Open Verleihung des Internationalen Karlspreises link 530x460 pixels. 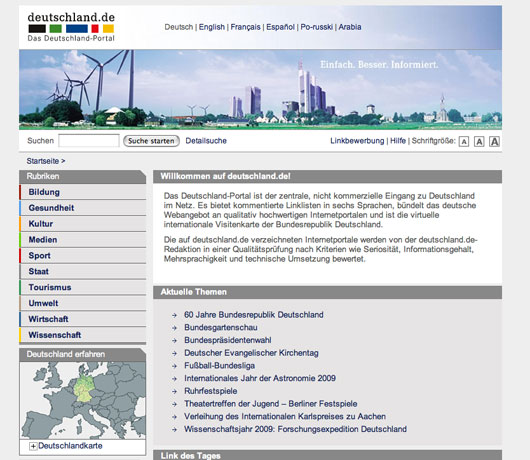pyautogui.click(x=285, y=416)
